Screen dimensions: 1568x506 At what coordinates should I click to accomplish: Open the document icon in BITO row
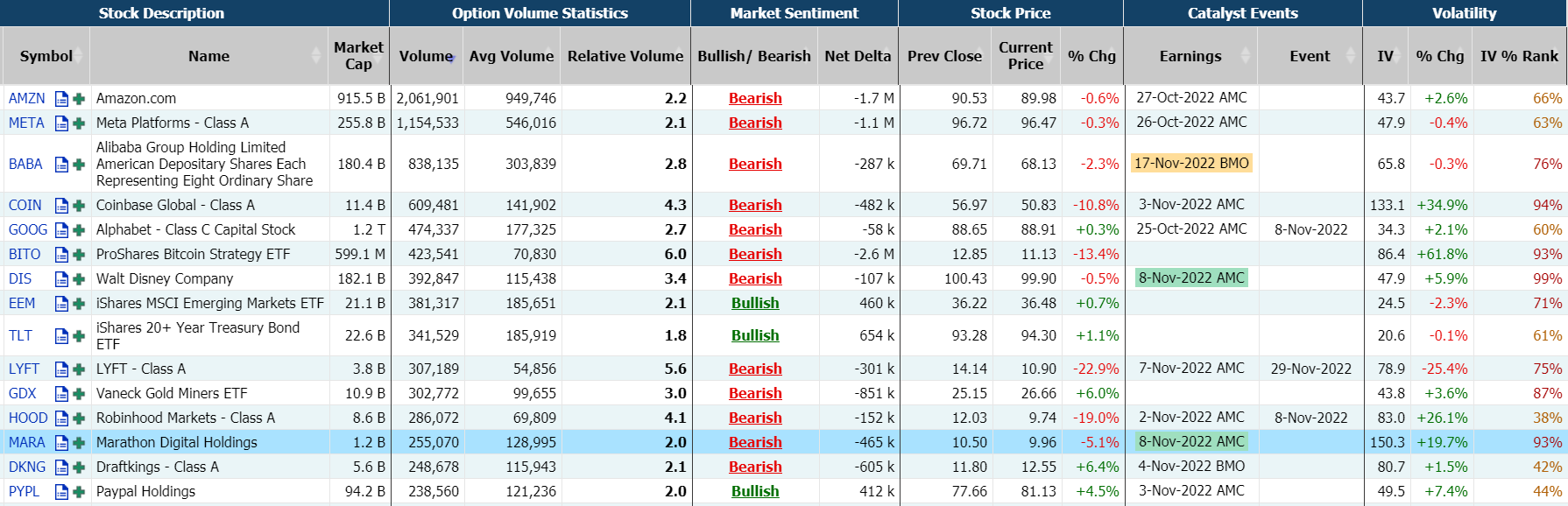[x=61, y=255]
